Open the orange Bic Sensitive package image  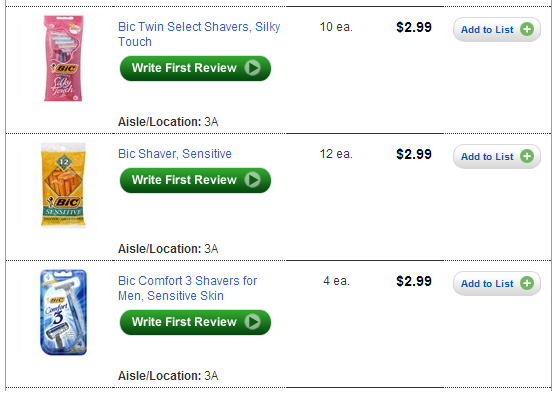tap(63, 184)
